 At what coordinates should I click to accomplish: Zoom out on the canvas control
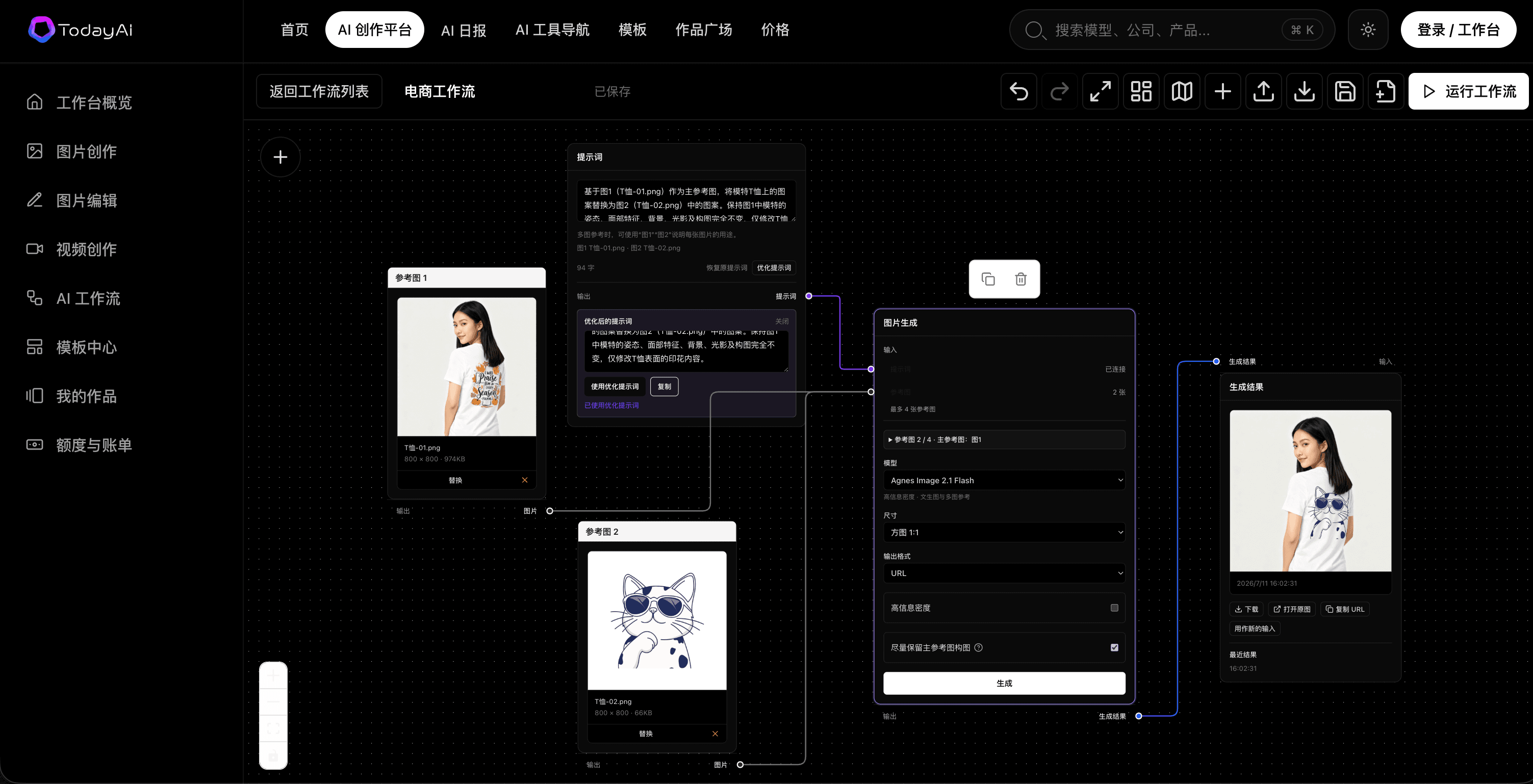pyautogui.click(x=273, y=702)
